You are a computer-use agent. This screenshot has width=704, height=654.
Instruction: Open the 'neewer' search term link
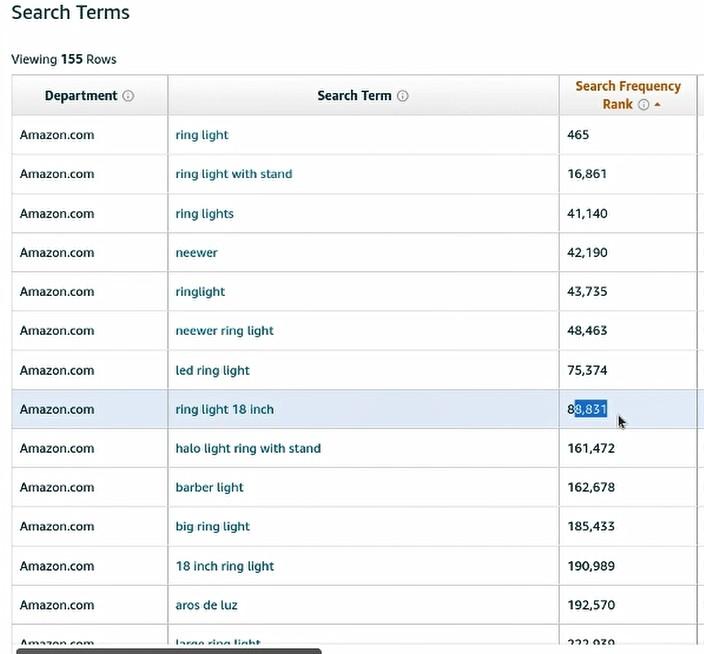197,253
